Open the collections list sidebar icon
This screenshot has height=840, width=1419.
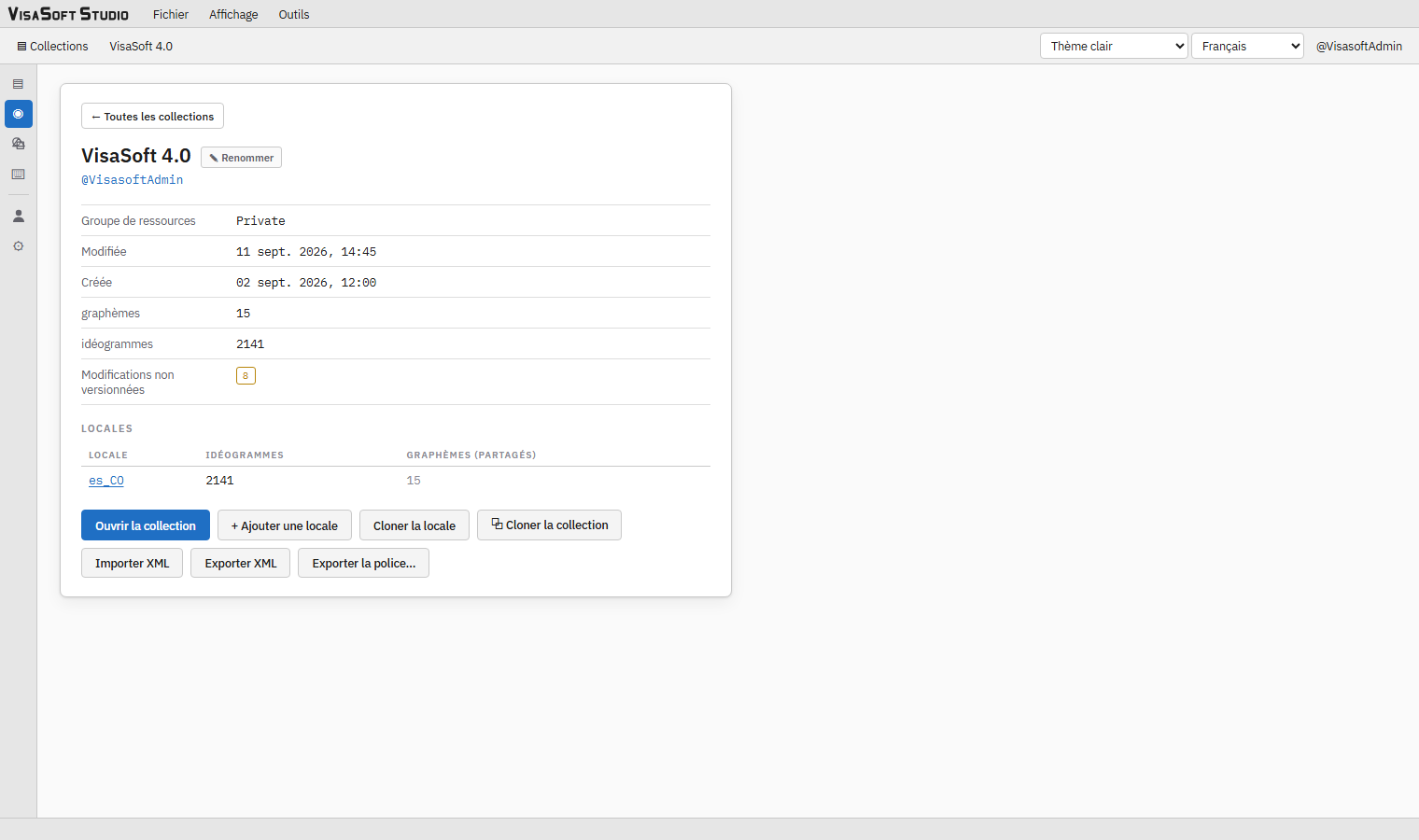[18, 84]
